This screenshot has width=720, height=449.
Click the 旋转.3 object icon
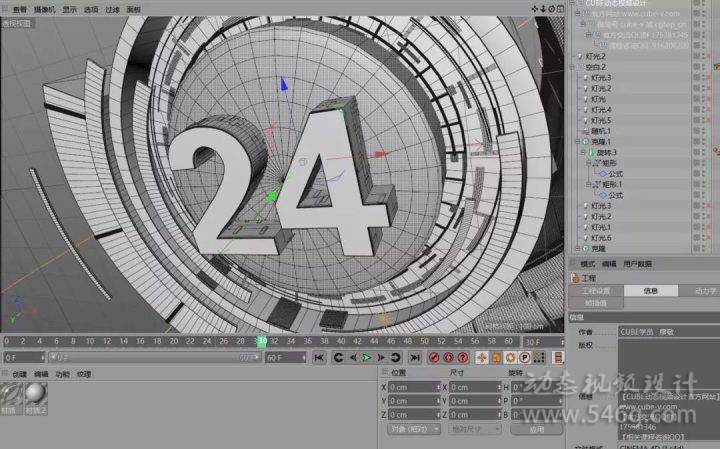(x=593, y=153)
